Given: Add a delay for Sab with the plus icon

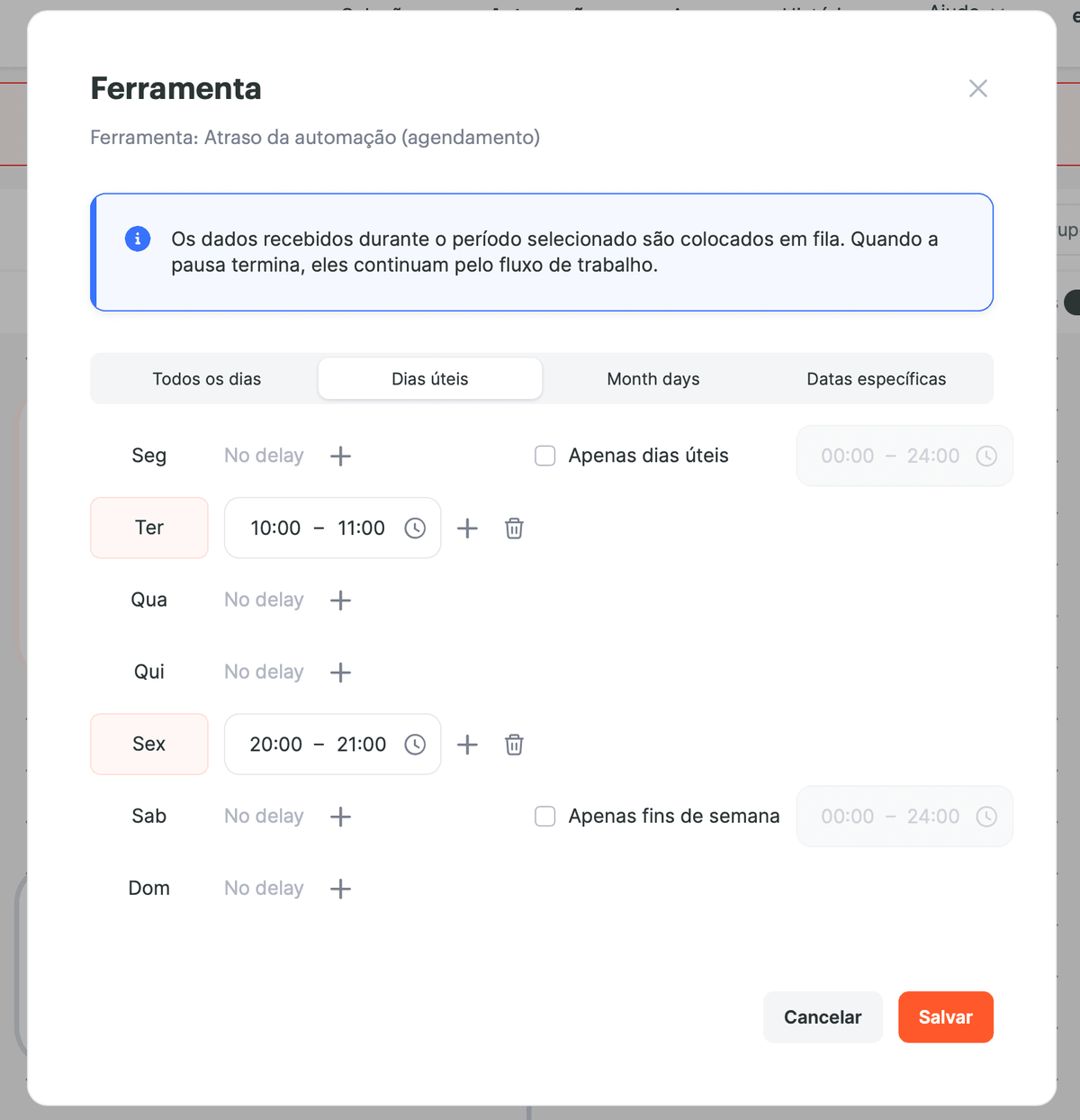Looking at the screenshot, I should pyautogui.click(x=340, y=816).
